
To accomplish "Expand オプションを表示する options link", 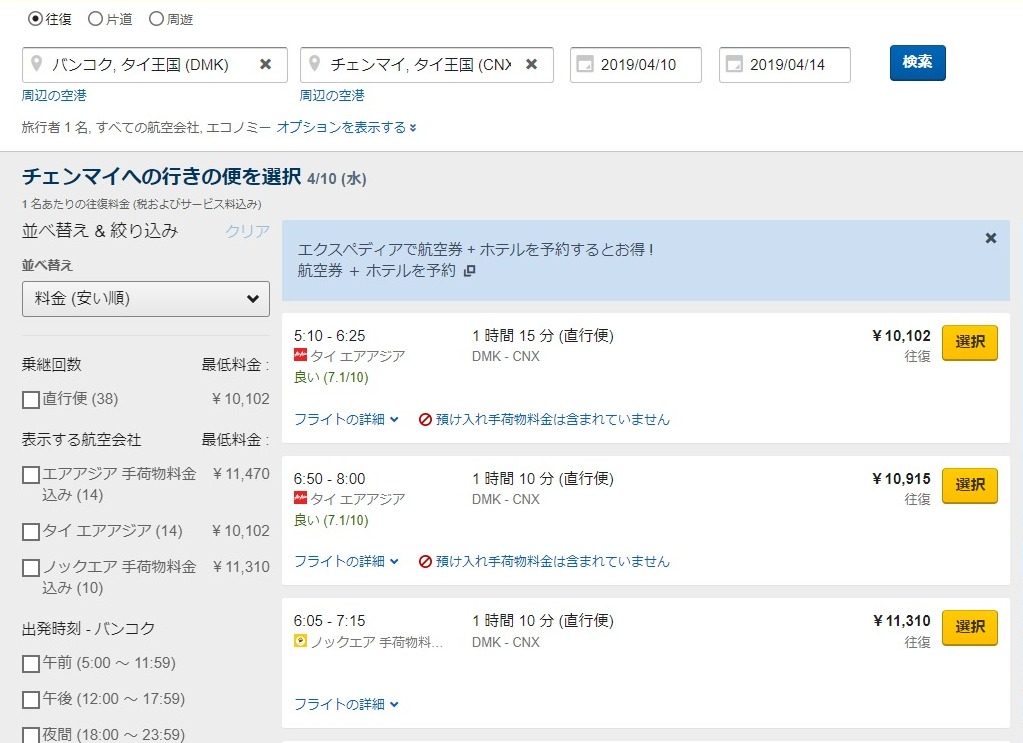I will (x=346, y=127).
